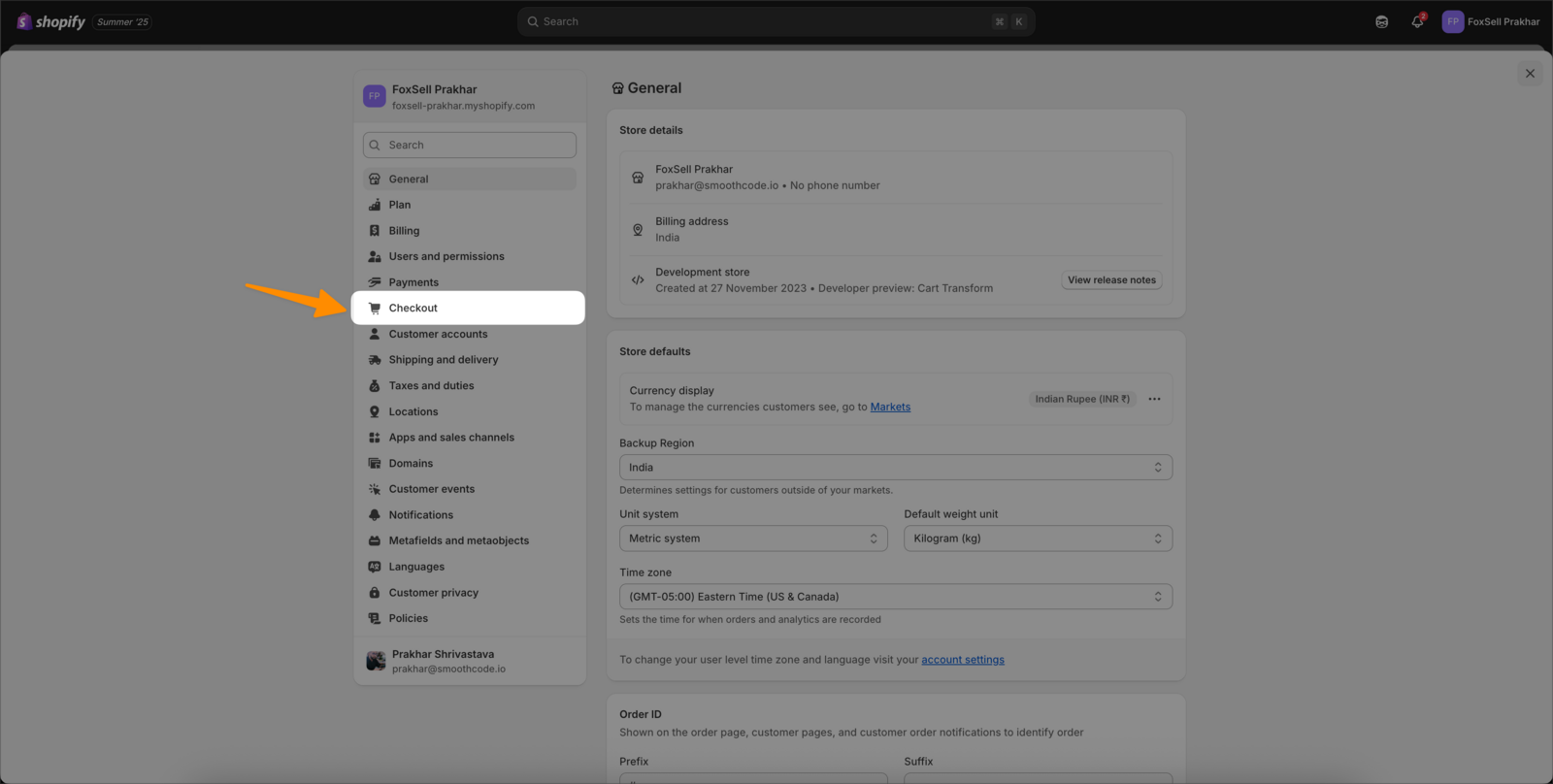Click the Apps and sales channels icon
1553x784 pixels.
tap(375, 438)
